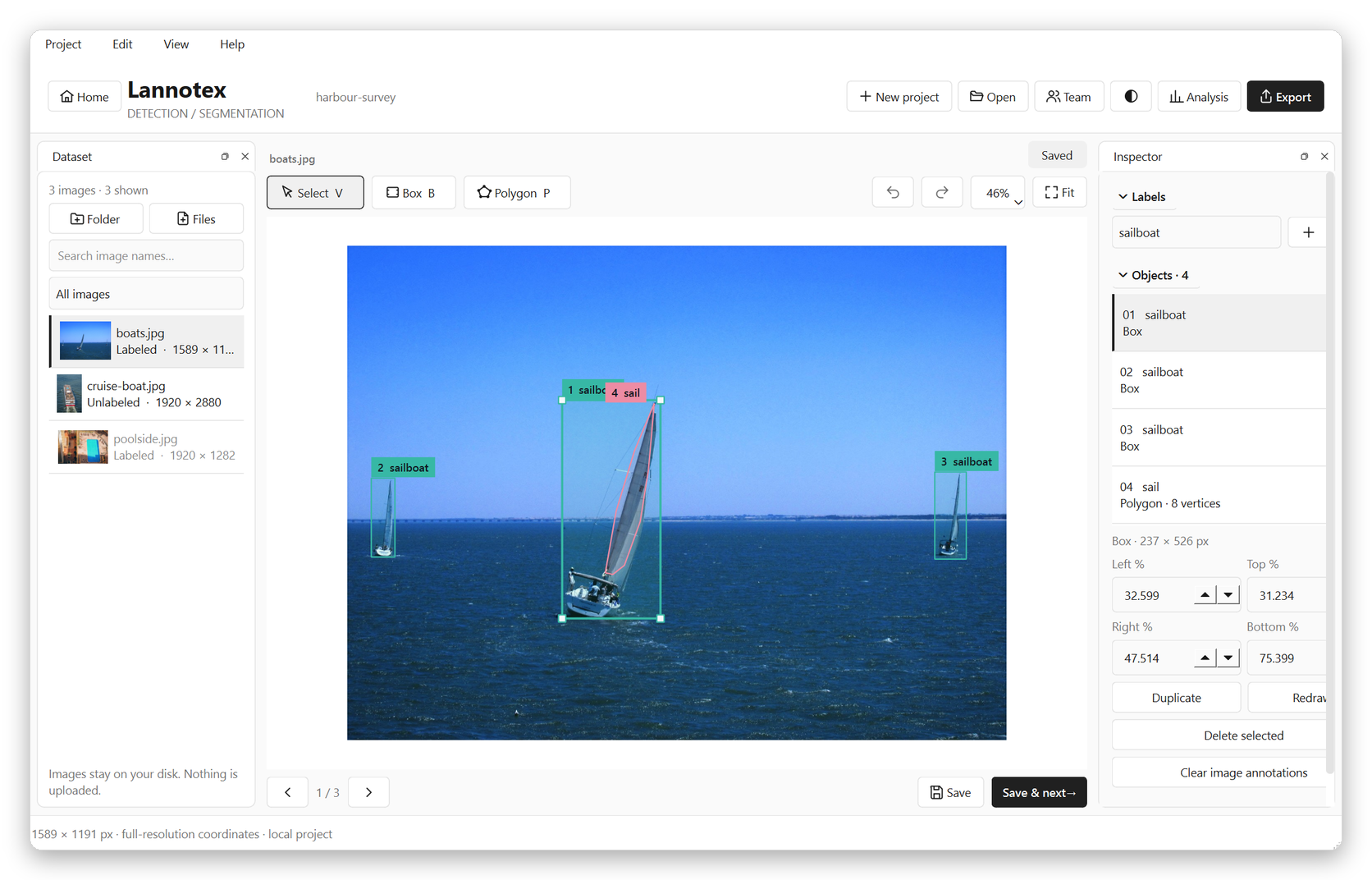
Task: Undo the last annotation action
Action: [893, 193]
